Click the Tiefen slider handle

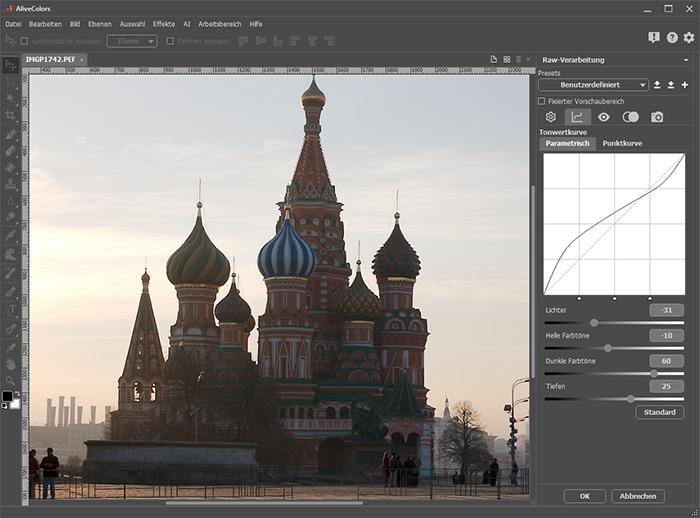coord(630,399)
